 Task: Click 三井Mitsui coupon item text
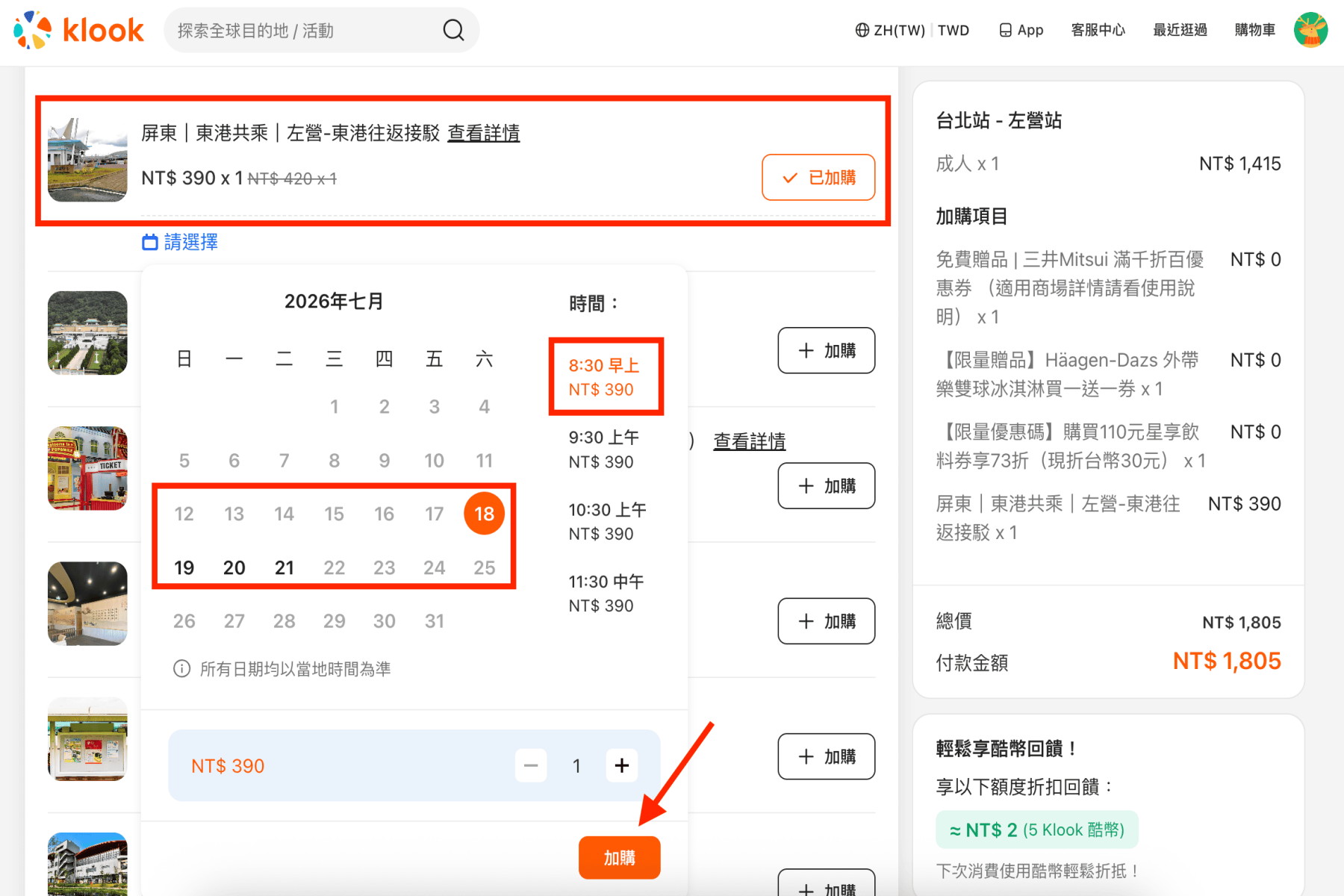pos(1071,288)
